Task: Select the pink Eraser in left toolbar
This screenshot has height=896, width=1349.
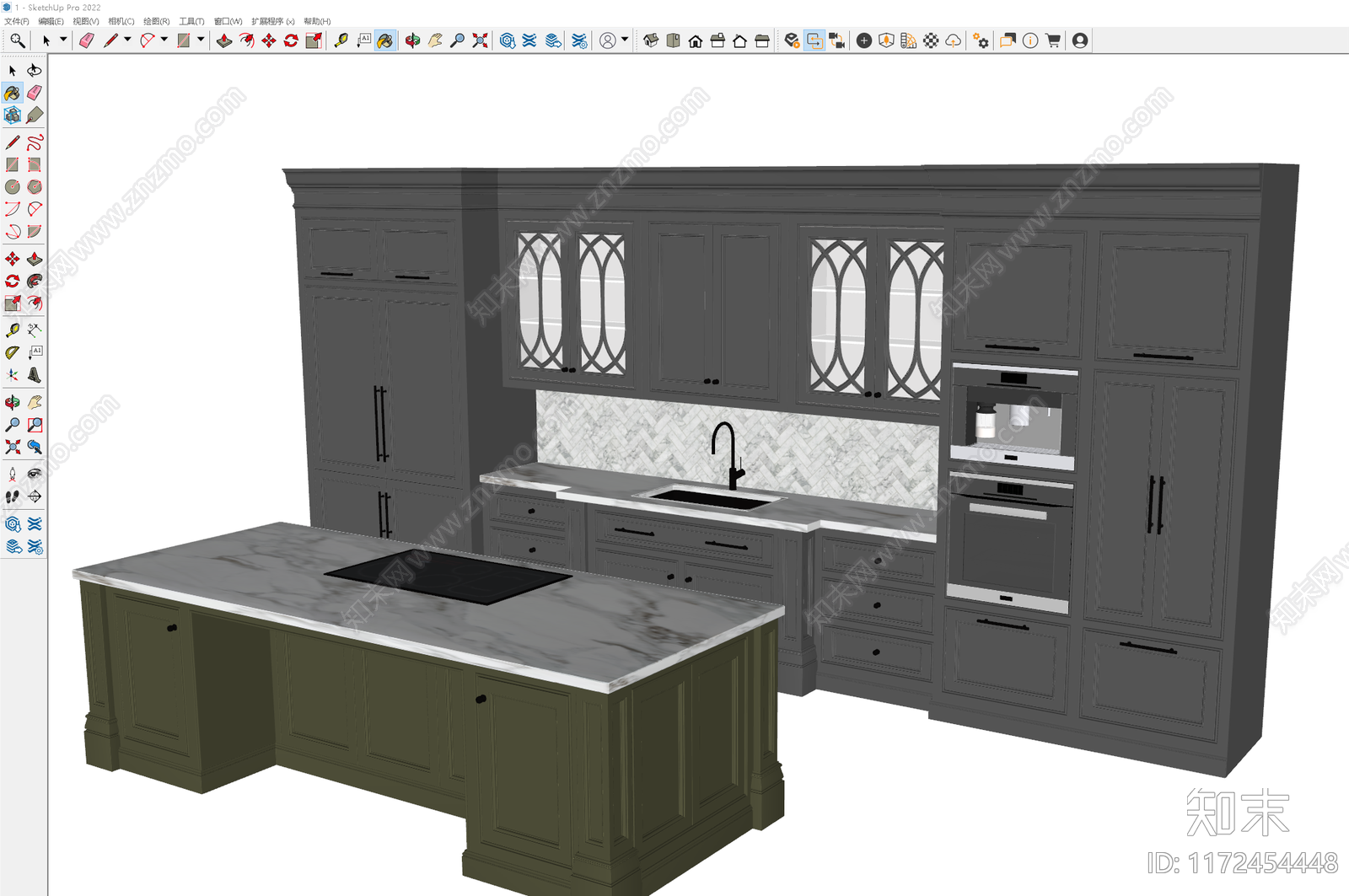Action: (x=35, y=93)
